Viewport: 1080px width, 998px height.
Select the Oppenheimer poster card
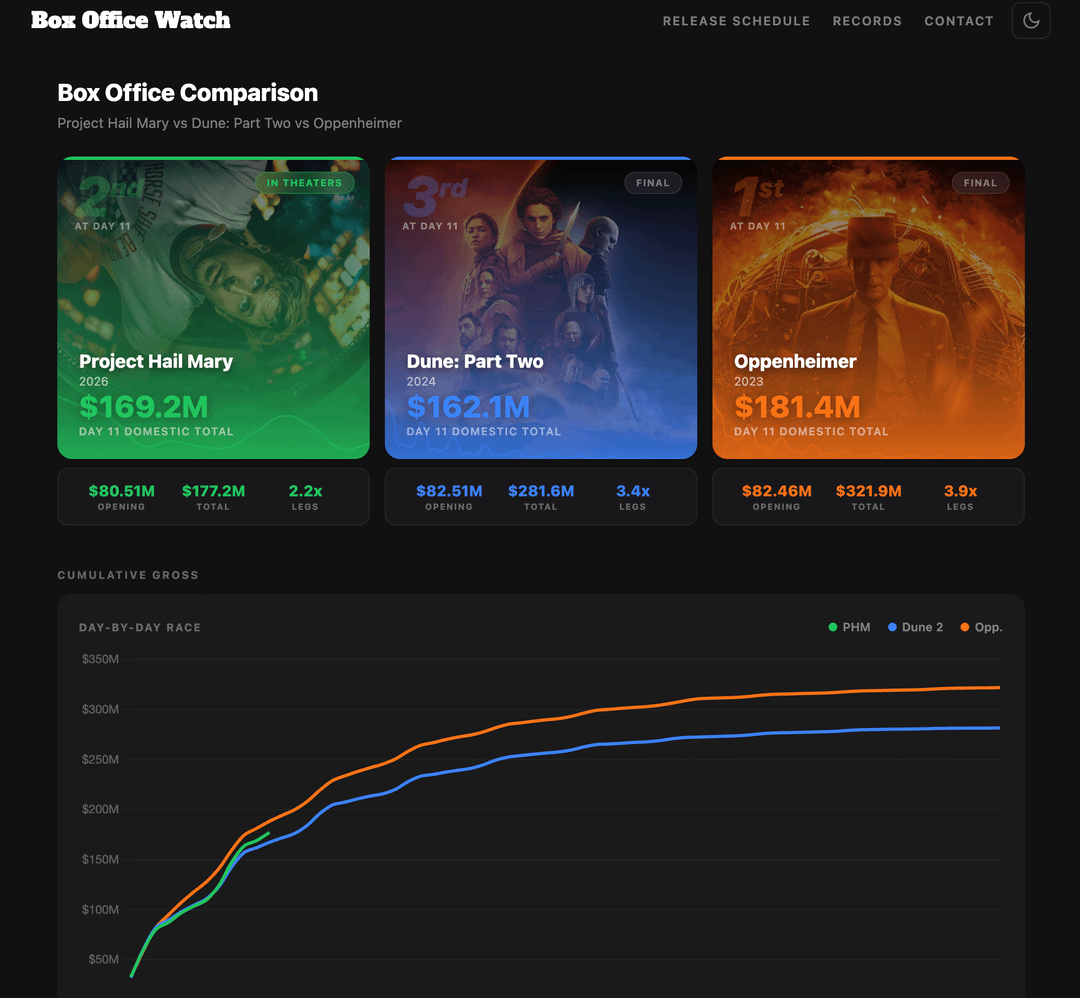(868, 308)
